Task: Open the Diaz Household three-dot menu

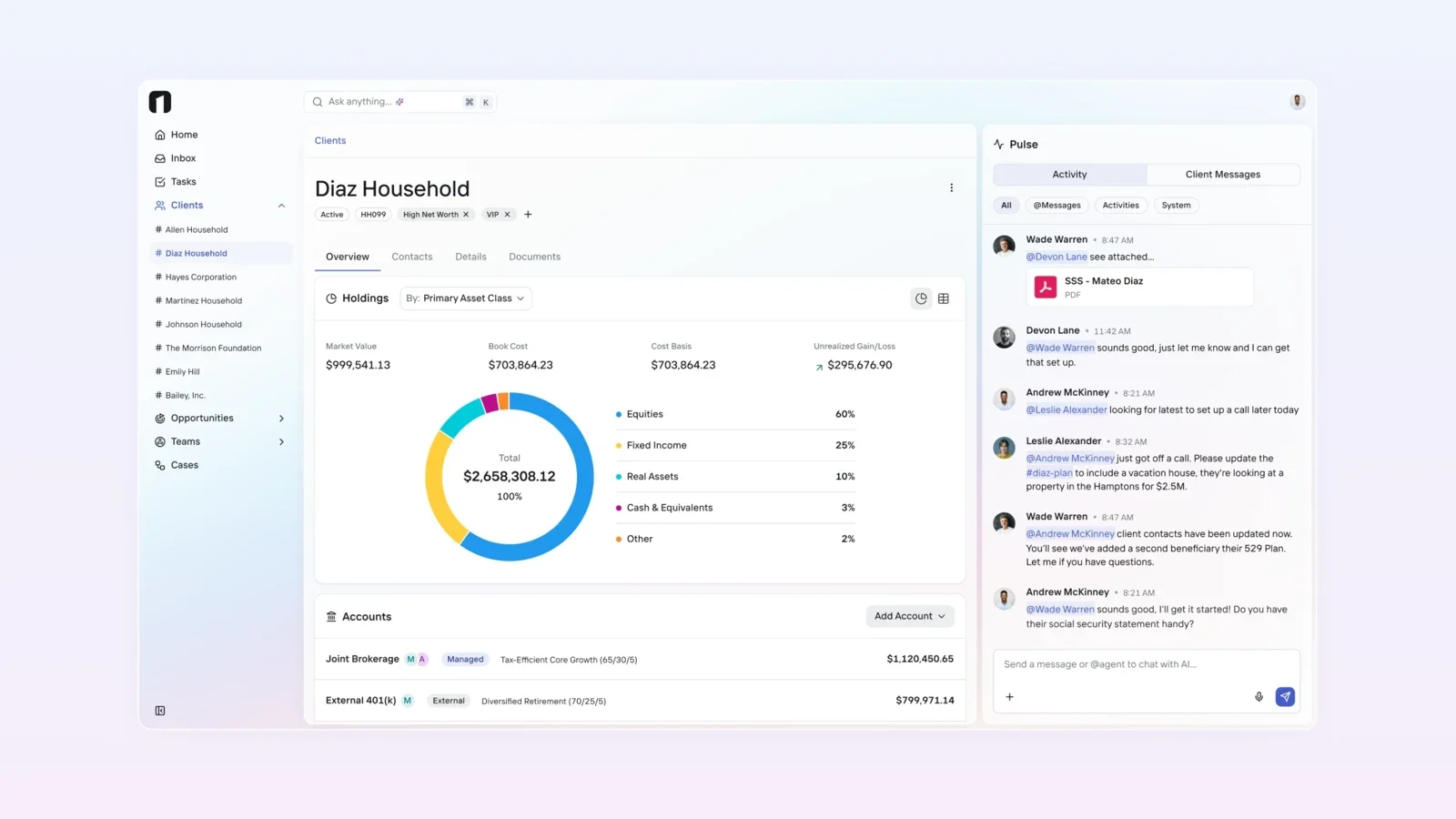Action: pyautogui.click(x=952, y=188)
